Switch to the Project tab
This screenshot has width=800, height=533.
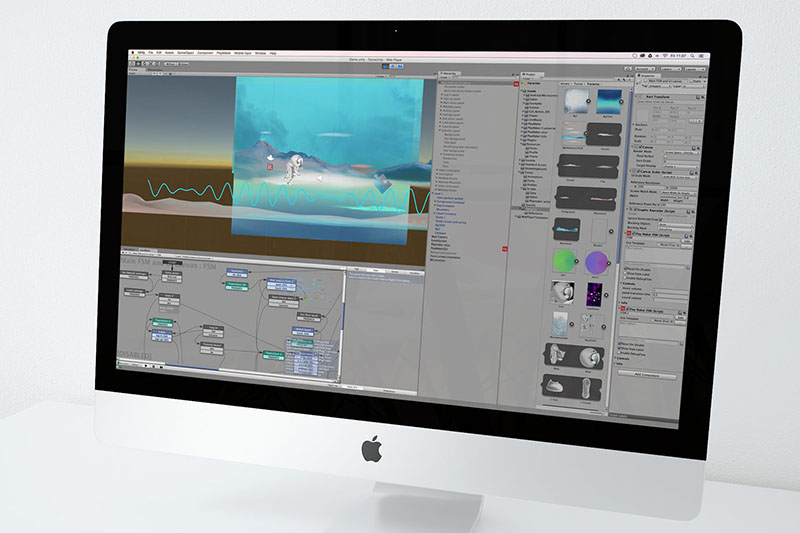[531, 74]
